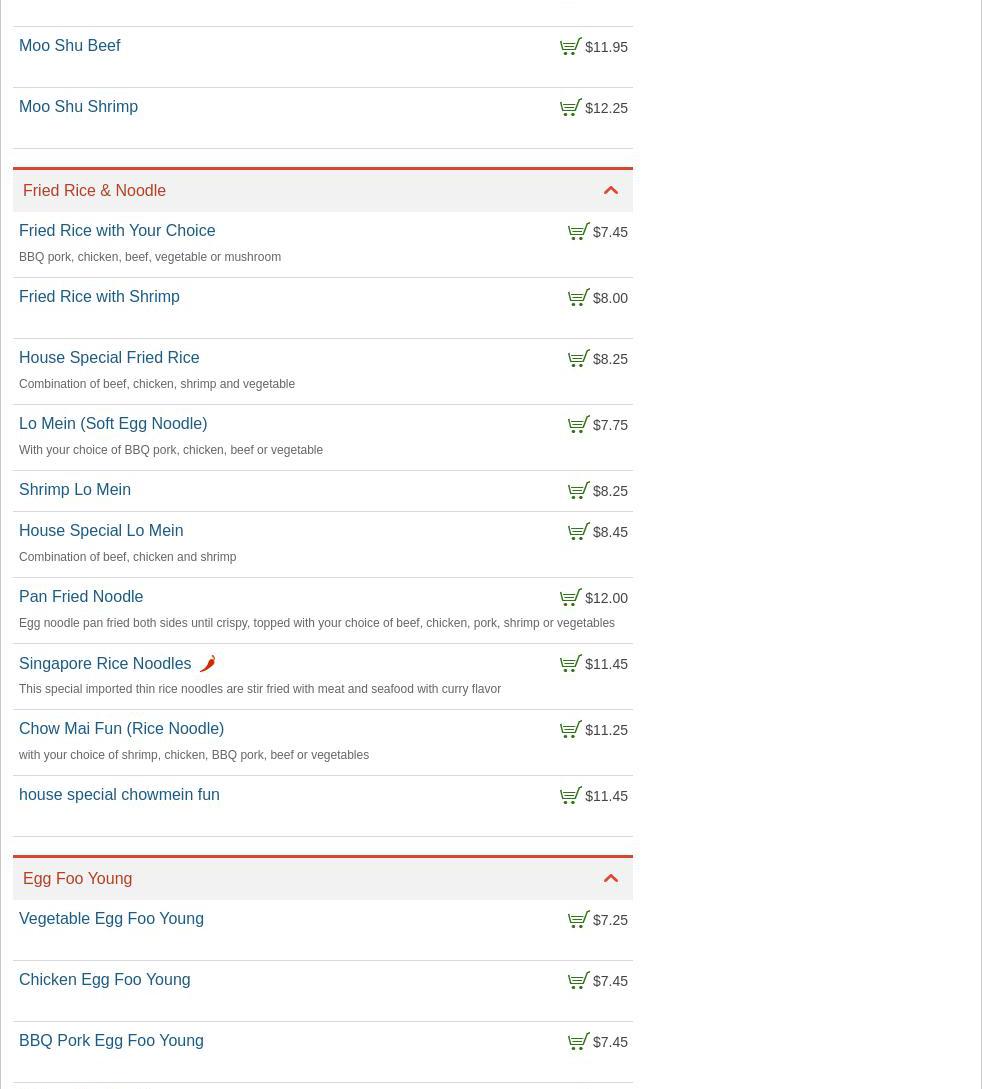Click cart icon next to Singapore Rice Noodles price
The height and width of the screenshot is (1089, 982).
[x=570, y=664]
